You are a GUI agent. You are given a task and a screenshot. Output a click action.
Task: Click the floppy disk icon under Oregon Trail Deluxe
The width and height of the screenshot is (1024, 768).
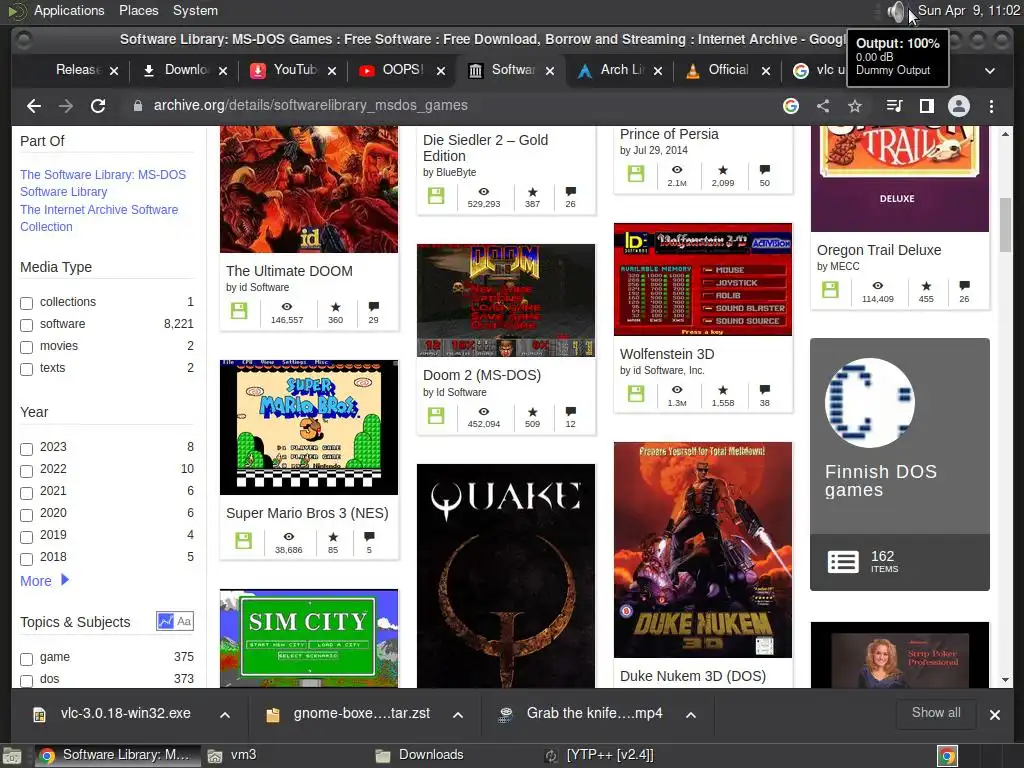click(830, 289)
